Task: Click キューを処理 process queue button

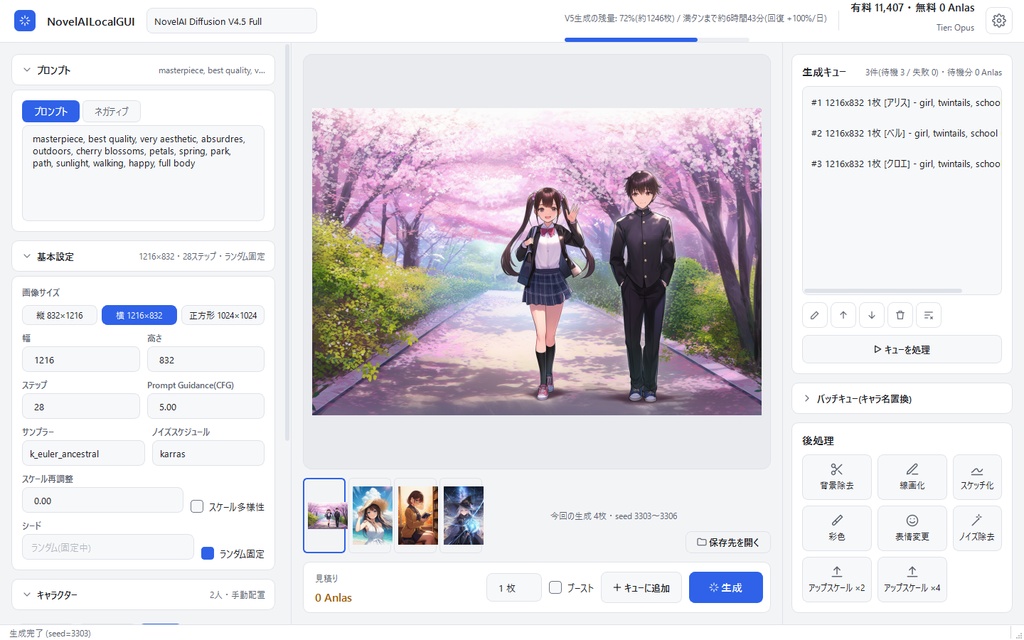Action: point(902,349)
